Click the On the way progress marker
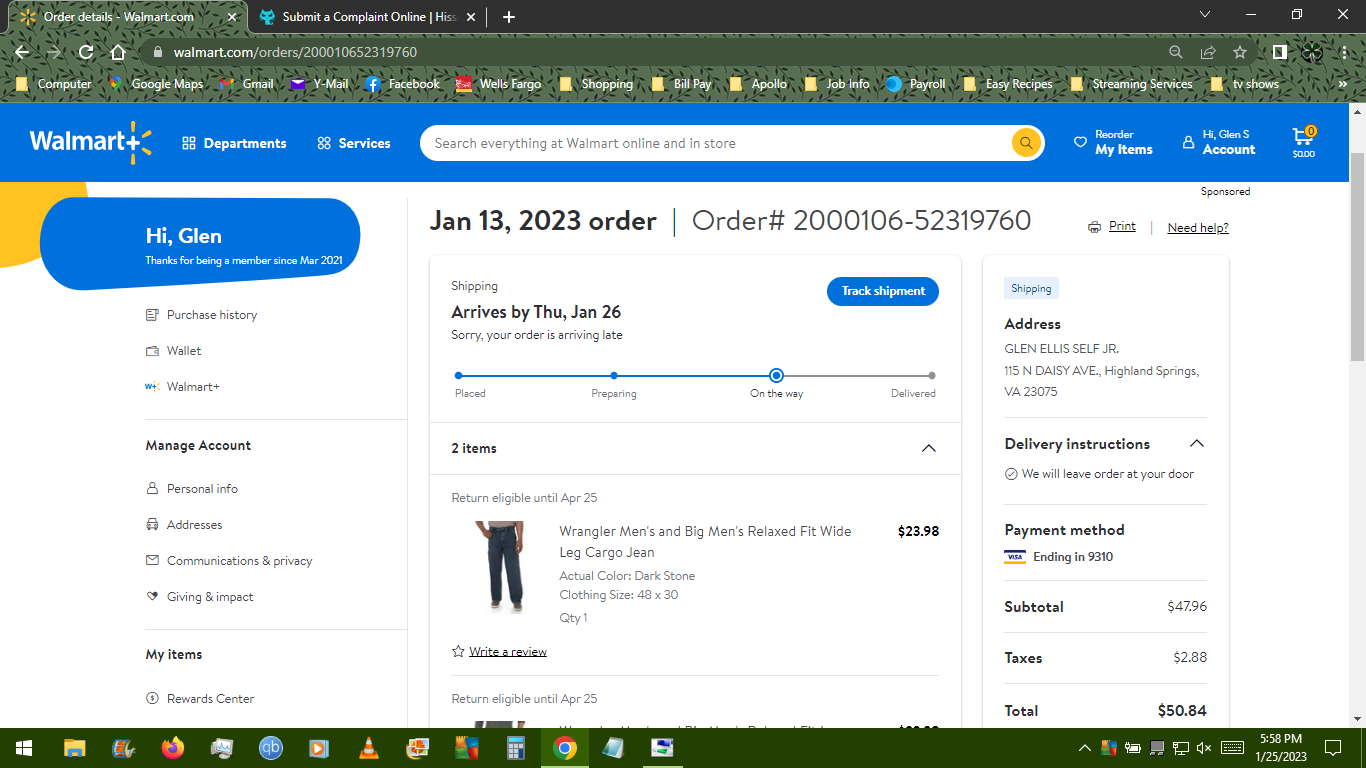Screen dimensions: 1366x768 click(777, 376)
